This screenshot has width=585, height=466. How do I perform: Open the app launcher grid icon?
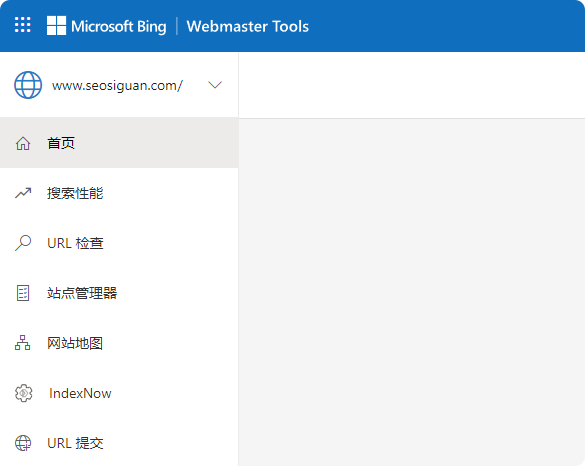22,25
